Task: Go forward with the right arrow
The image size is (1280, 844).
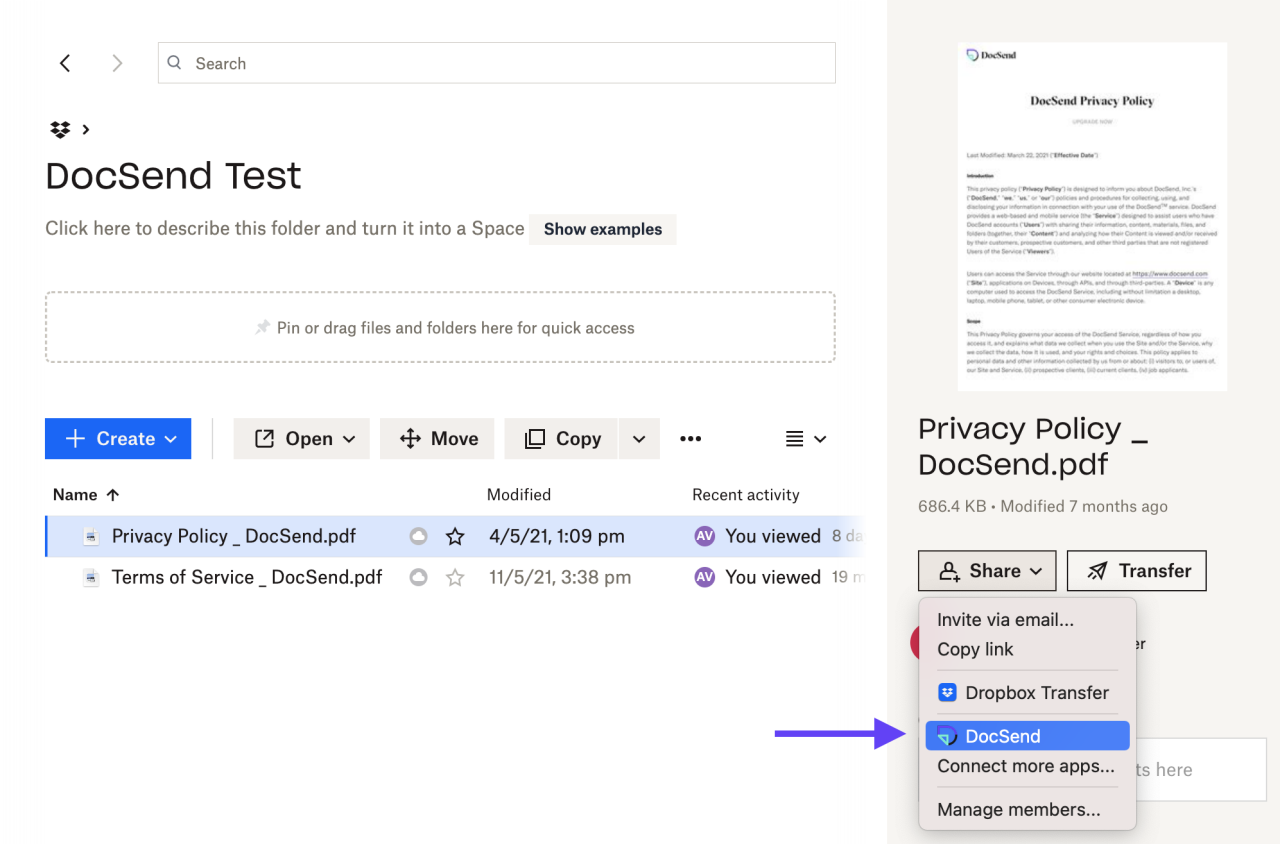Action: click(x=117, y=63)
